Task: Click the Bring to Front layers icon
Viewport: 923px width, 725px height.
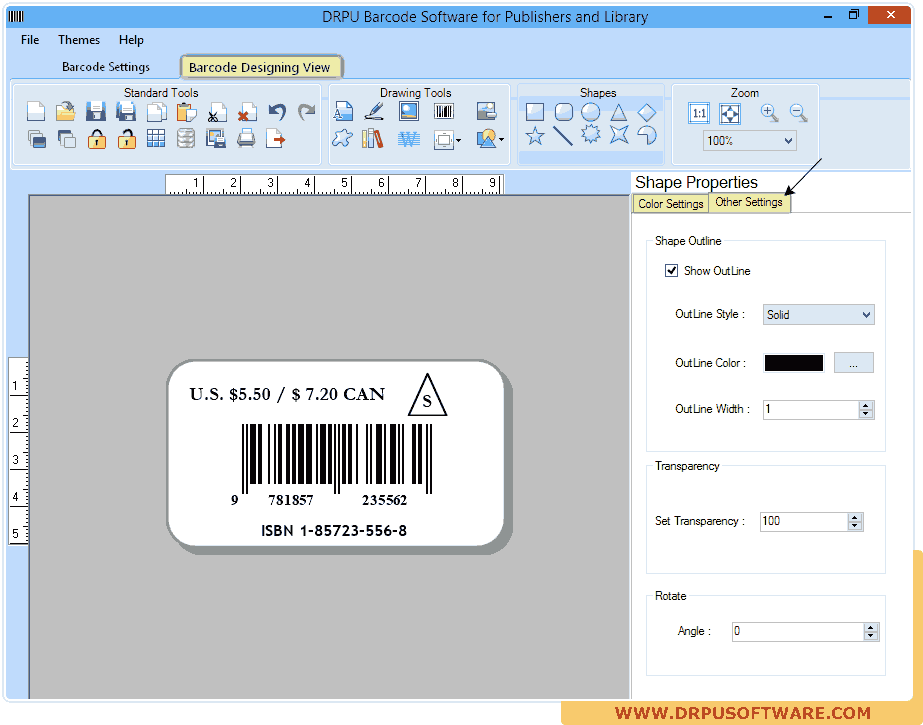Action: tap(36, 139)
